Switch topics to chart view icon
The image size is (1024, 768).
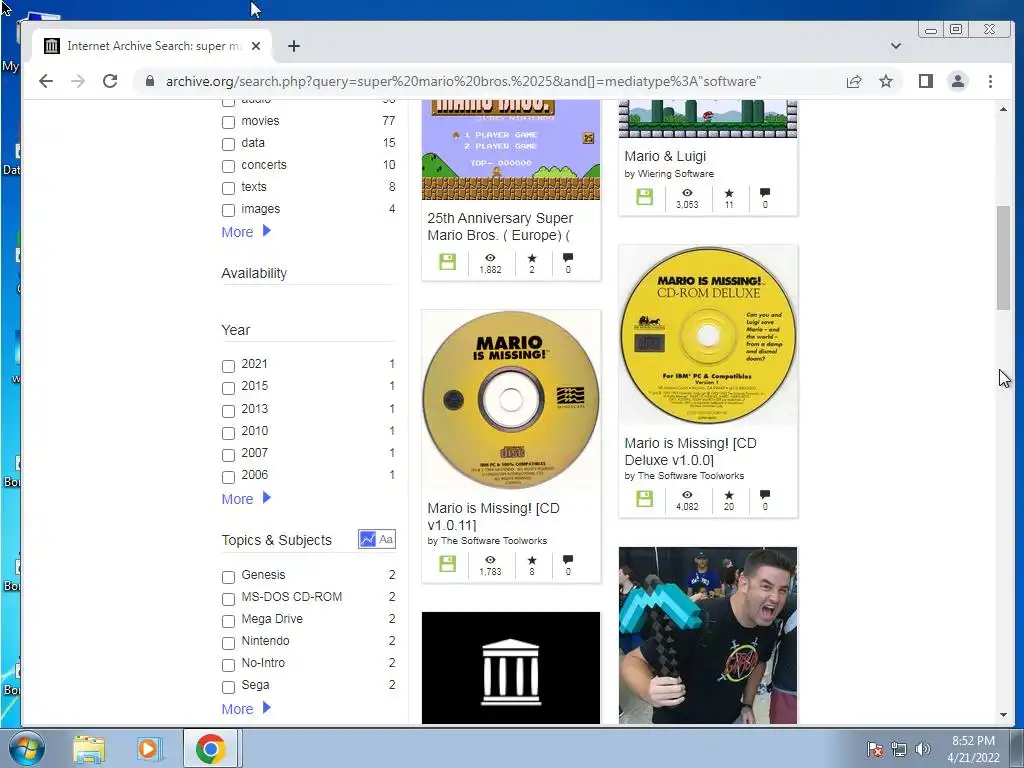click(368, 539)
